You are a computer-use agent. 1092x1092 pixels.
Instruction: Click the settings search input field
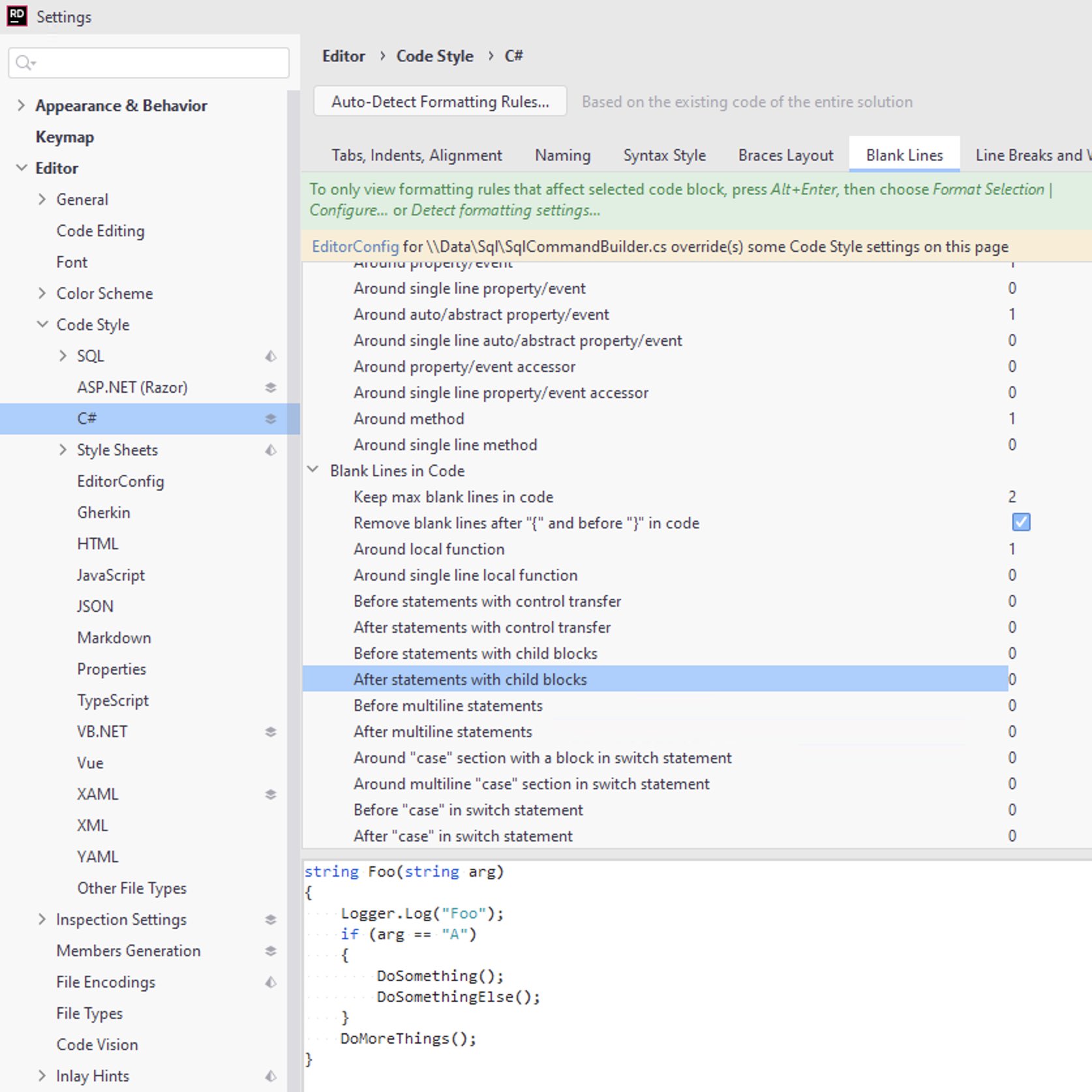coord(149,63)
